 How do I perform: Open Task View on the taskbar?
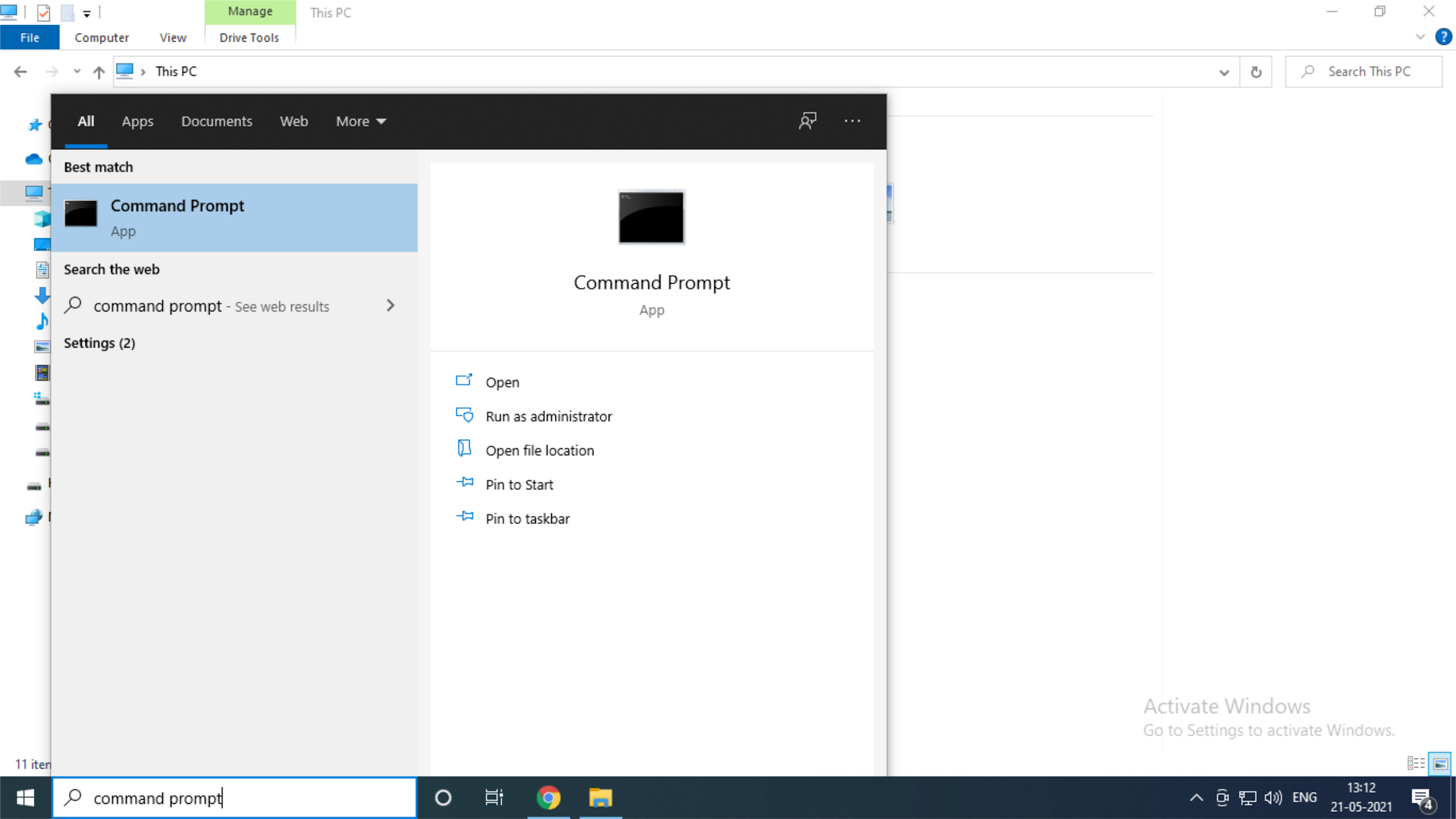tap(494, 797)
